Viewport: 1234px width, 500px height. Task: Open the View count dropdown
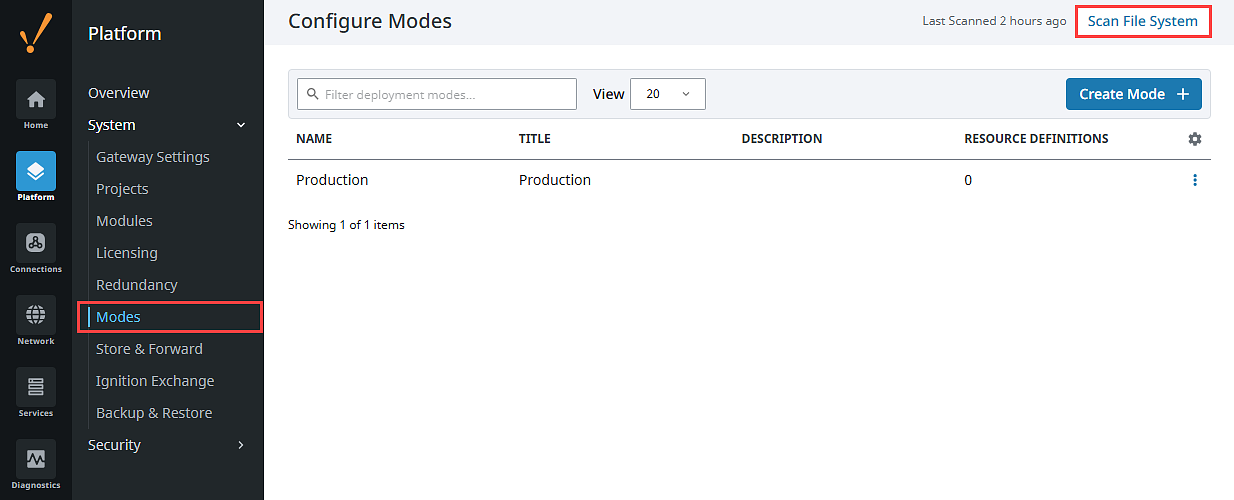click(x=668, y=94)
